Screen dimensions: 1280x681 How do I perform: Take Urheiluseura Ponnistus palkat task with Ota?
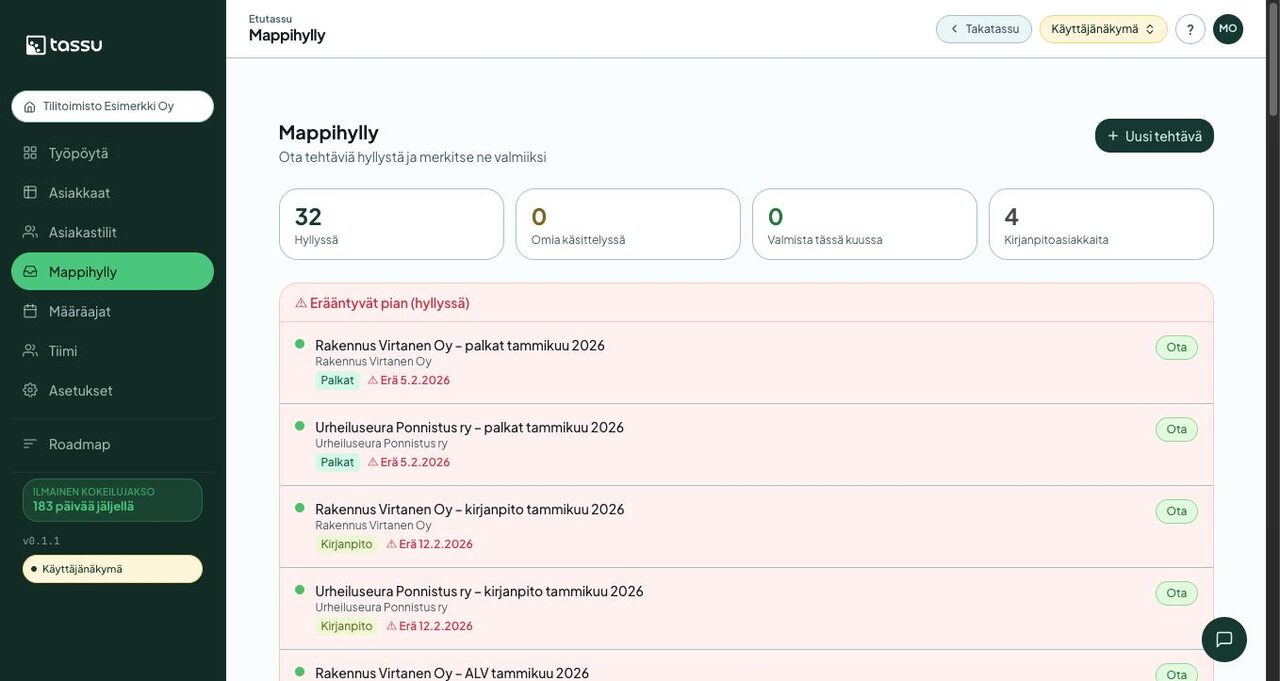(x=1176, y=429)
